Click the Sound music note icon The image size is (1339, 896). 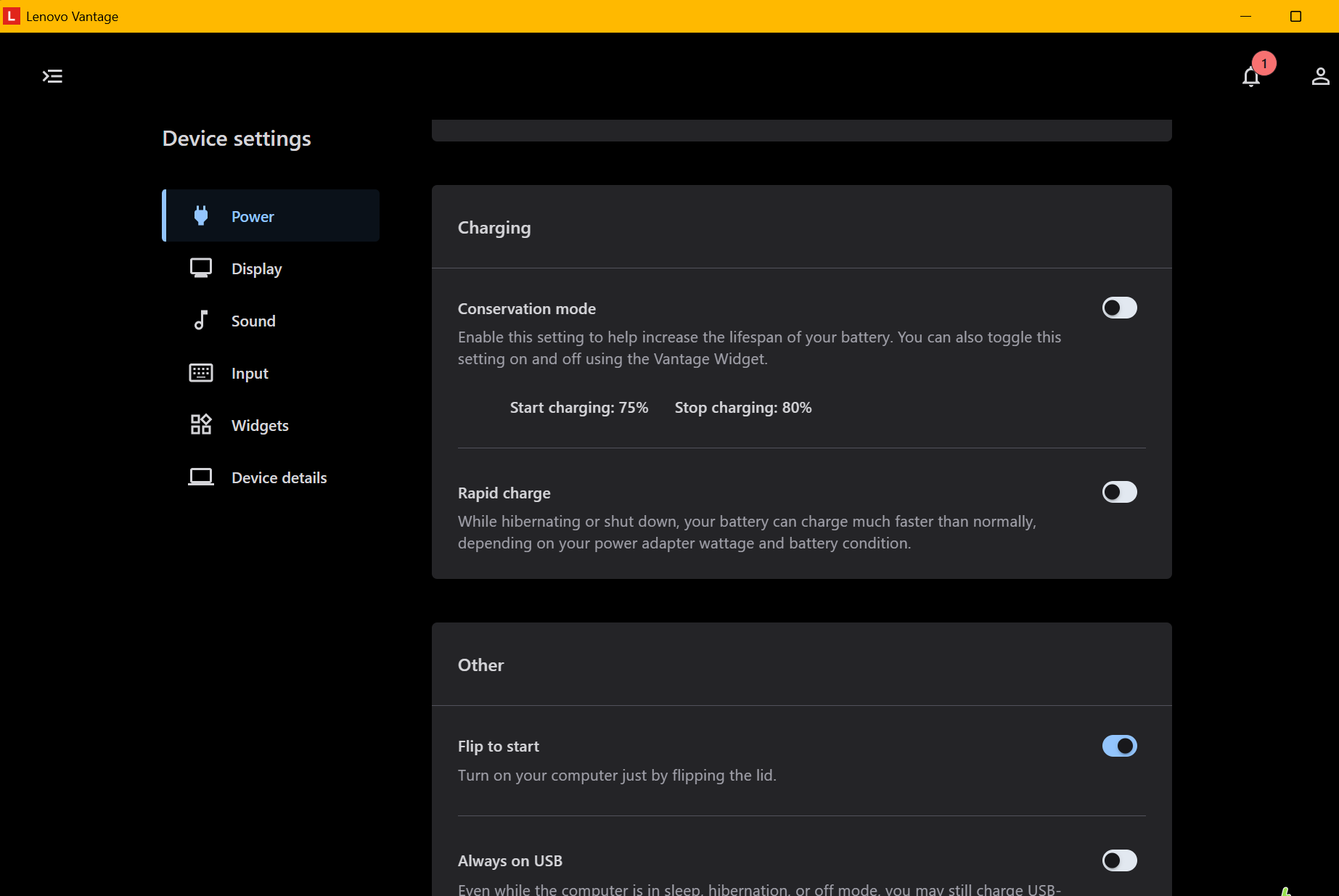pos(201,321)
